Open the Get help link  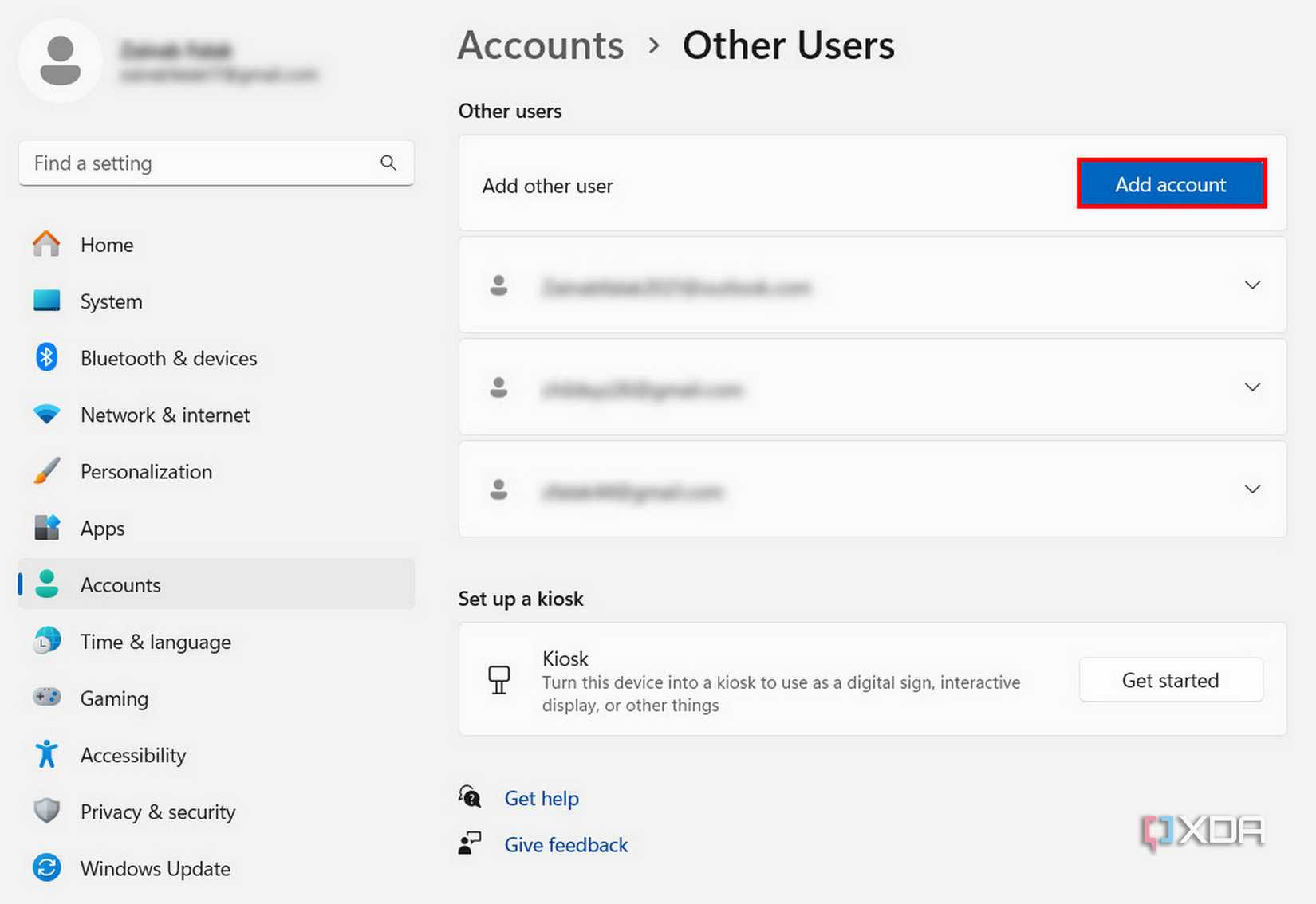click(542, 798)
